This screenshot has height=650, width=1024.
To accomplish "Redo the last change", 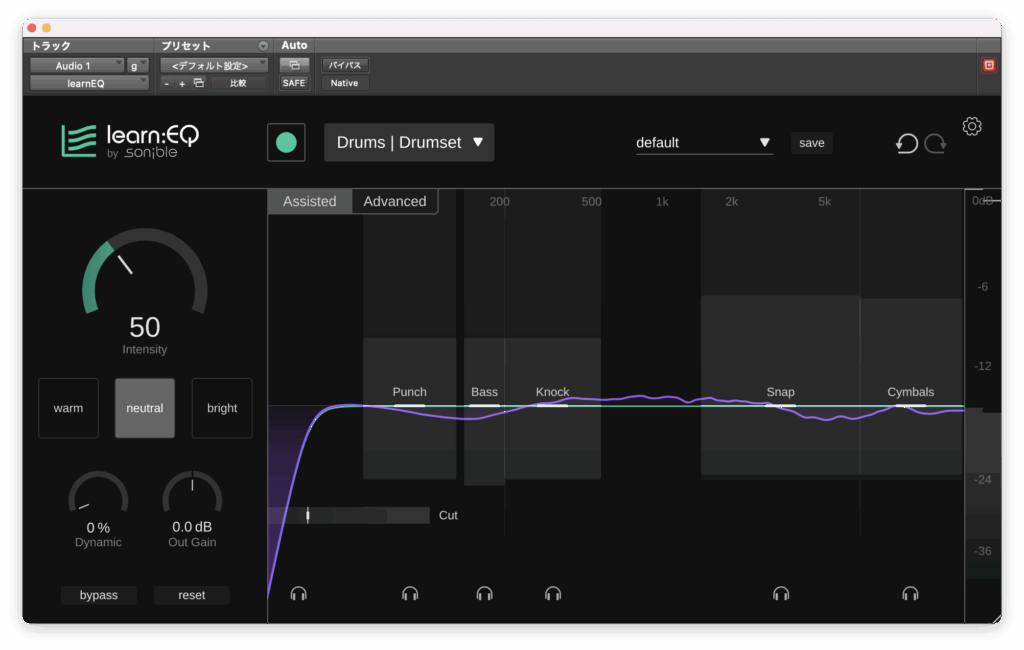I will tap(936, 143).
